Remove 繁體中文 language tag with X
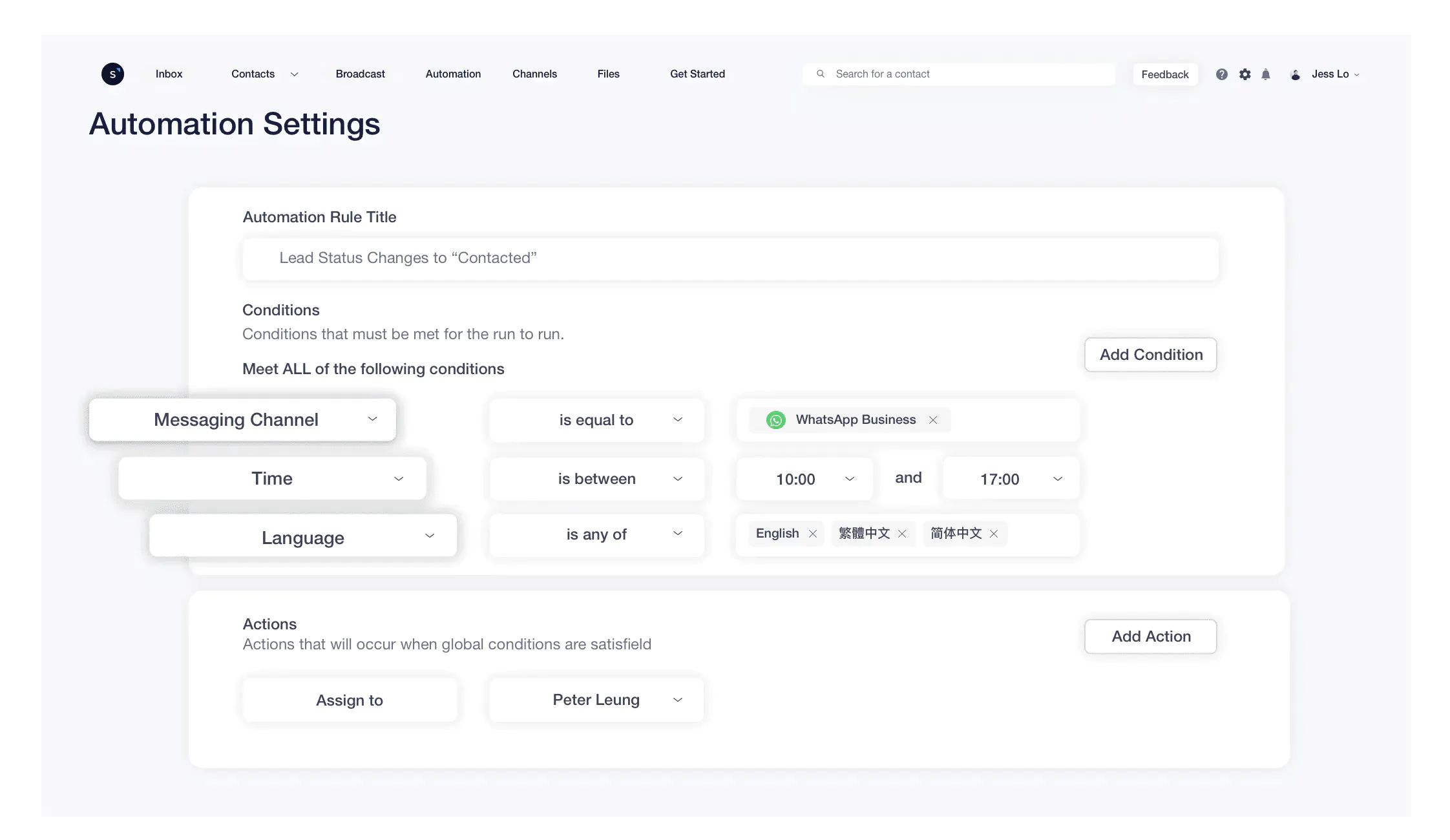Screen dimensions: 1450x840 pyautogui.click(x=901, y=533)
